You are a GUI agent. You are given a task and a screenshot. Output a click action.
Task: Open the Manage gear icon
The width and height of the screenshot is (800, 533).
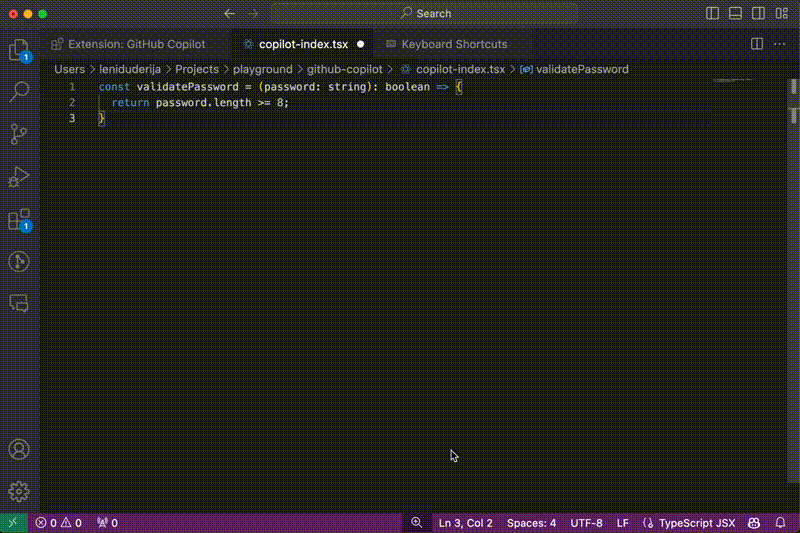pyautogui.click(x=19, y=491)
